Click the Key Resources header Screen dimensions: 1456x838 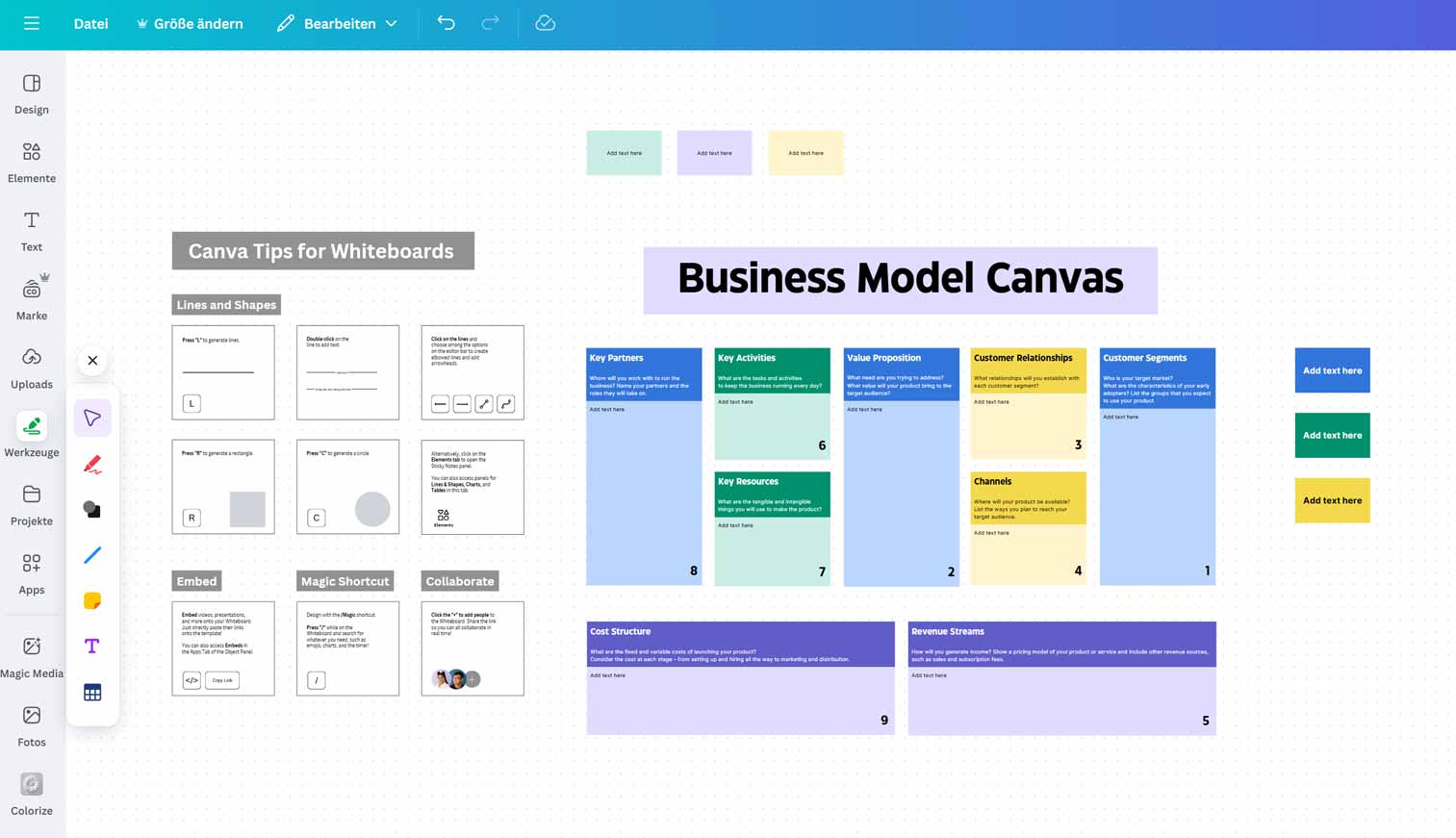(748, 481)
